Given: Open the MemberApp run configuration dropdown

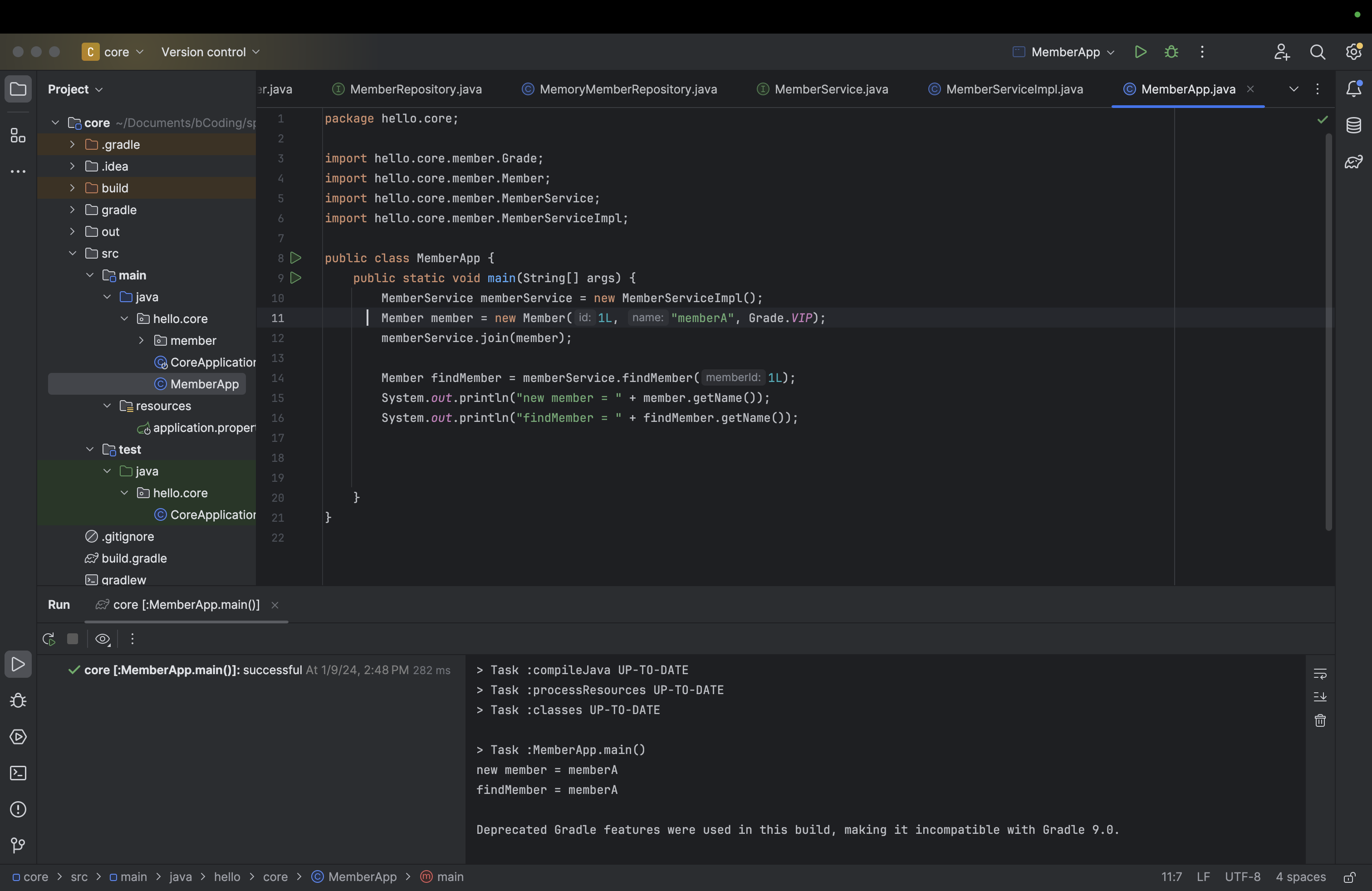Looking at the screenshot, I should point(1063,52).
